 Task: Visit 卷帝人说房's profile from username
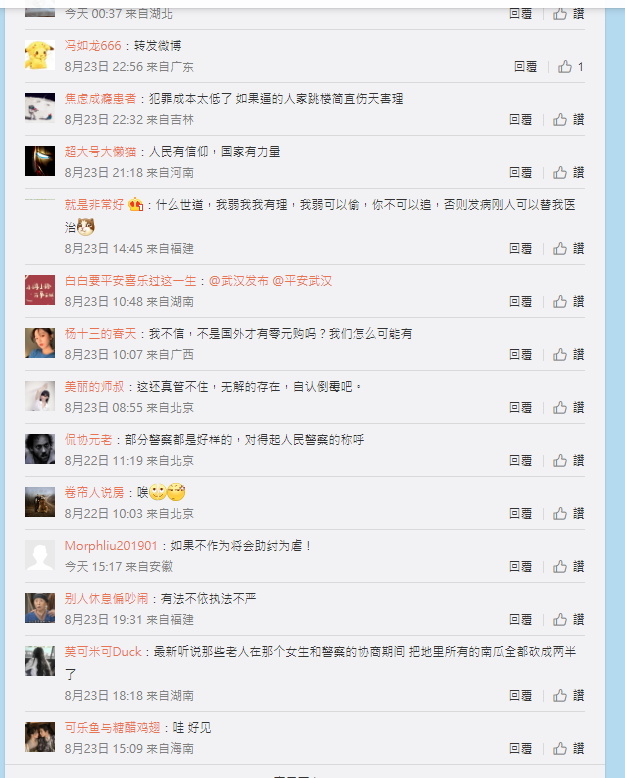click(x=94, y=493)
